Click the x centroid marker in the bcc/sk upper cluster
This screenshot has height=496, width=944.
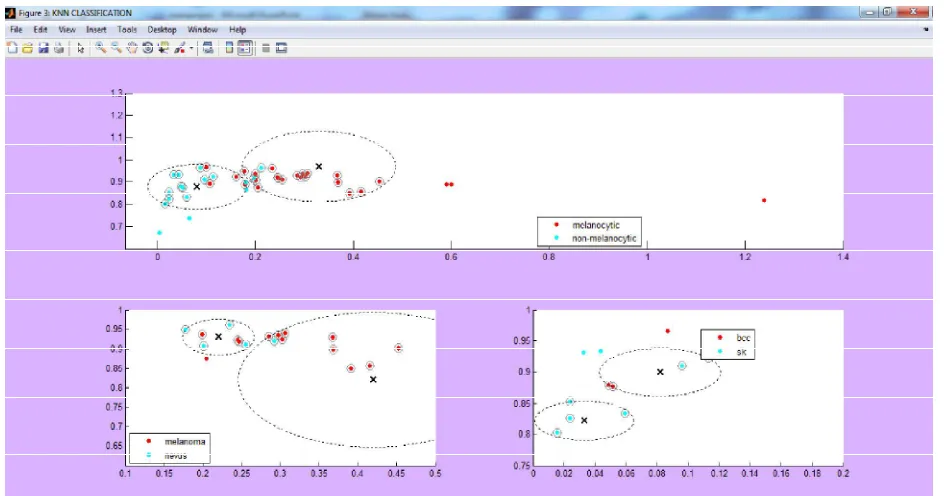click(660, 372)
